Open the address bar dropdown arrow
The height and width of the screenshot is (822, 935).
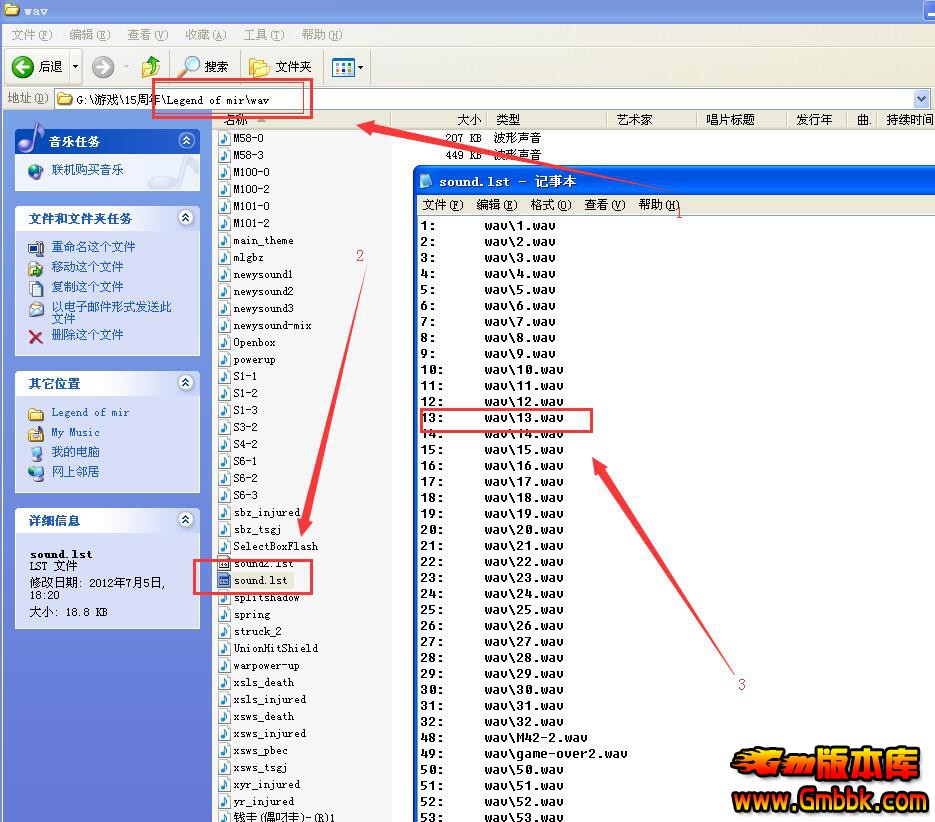coord(921,99)
